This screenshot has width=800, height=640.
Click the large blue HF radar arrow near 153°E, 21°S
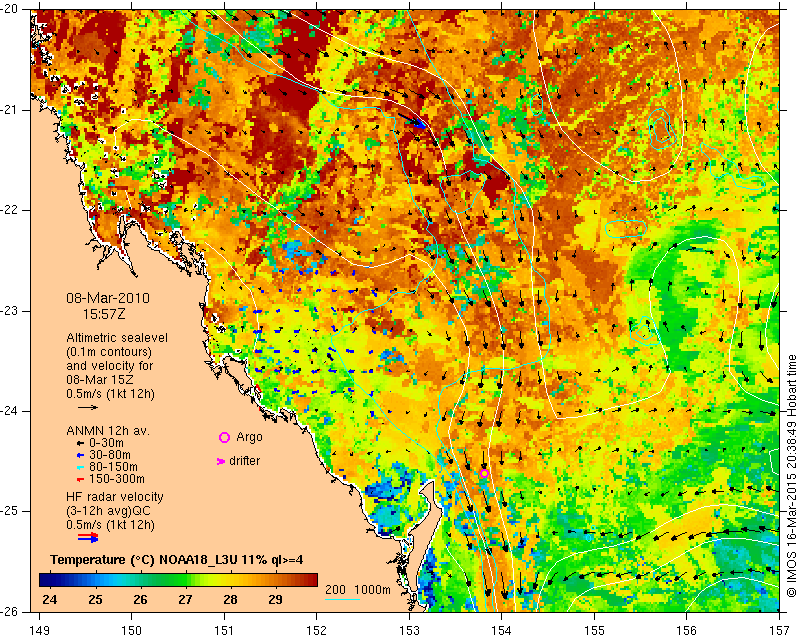point(412,121)
